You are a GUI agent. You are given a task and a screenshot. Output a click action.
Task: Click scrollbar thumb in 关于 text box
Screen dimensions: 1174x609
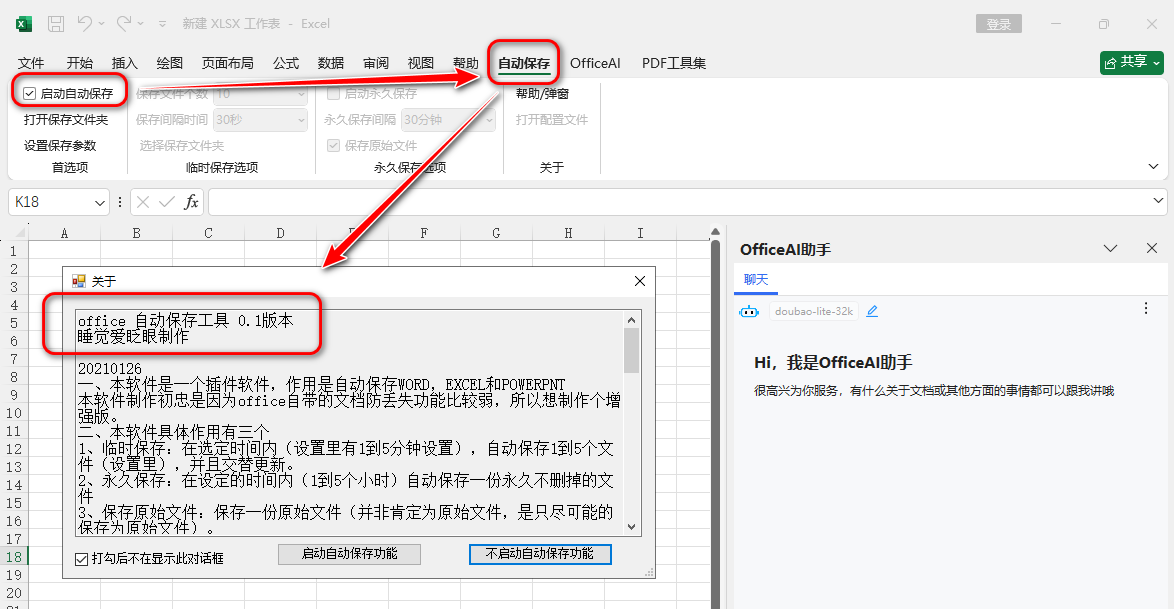click(x=631, y=350)
